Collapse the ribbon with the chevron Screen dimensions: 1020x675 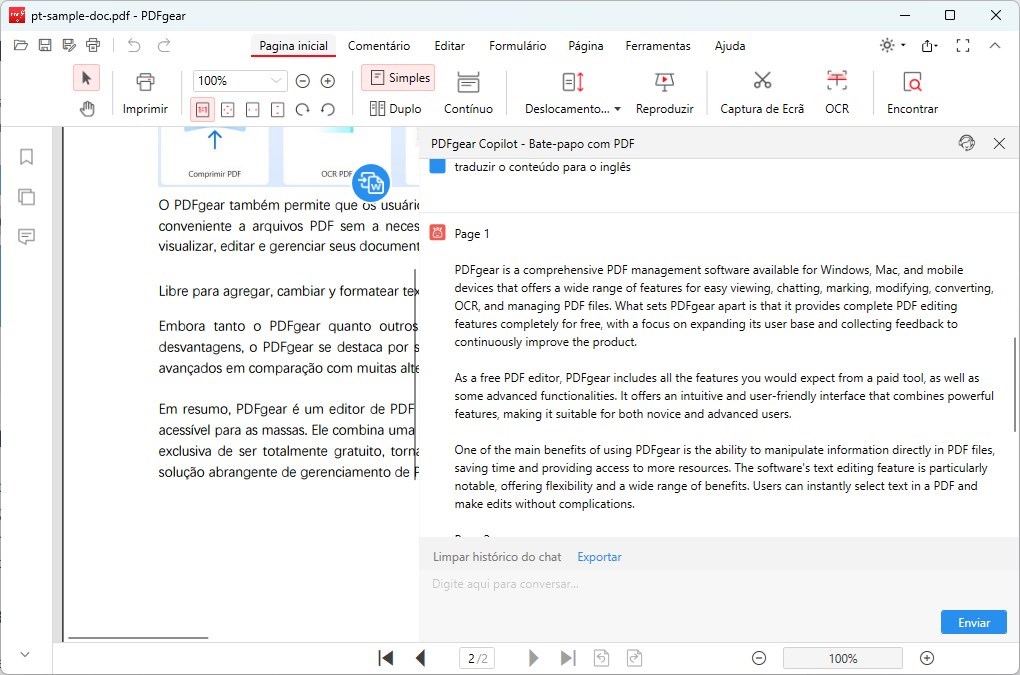[x=995, y=45]
